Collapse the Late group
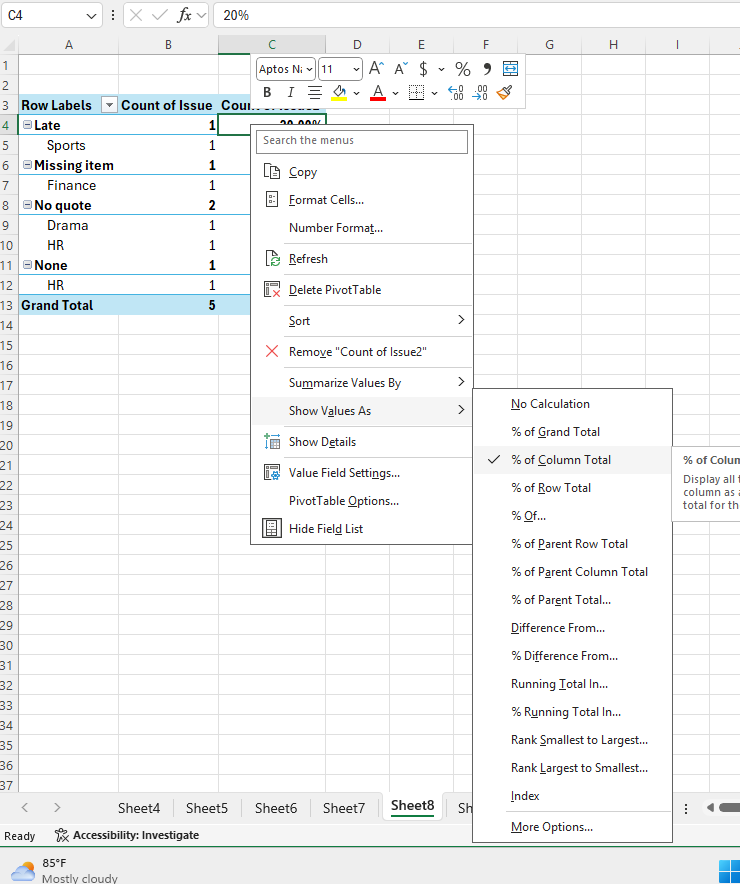 (x=27, y=125)
